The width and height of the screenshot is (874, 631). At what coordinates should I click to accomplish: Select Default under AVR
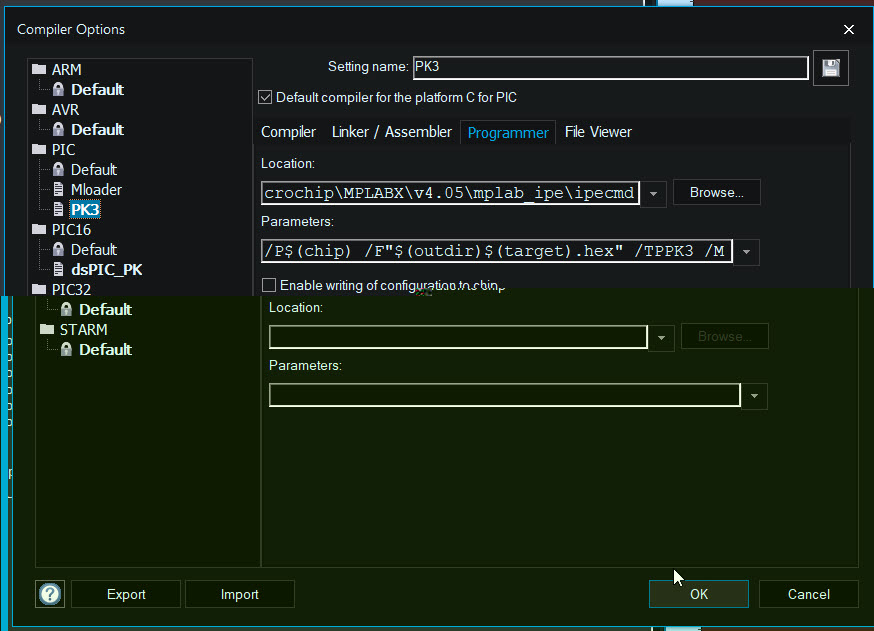click(x=97, y=129)
